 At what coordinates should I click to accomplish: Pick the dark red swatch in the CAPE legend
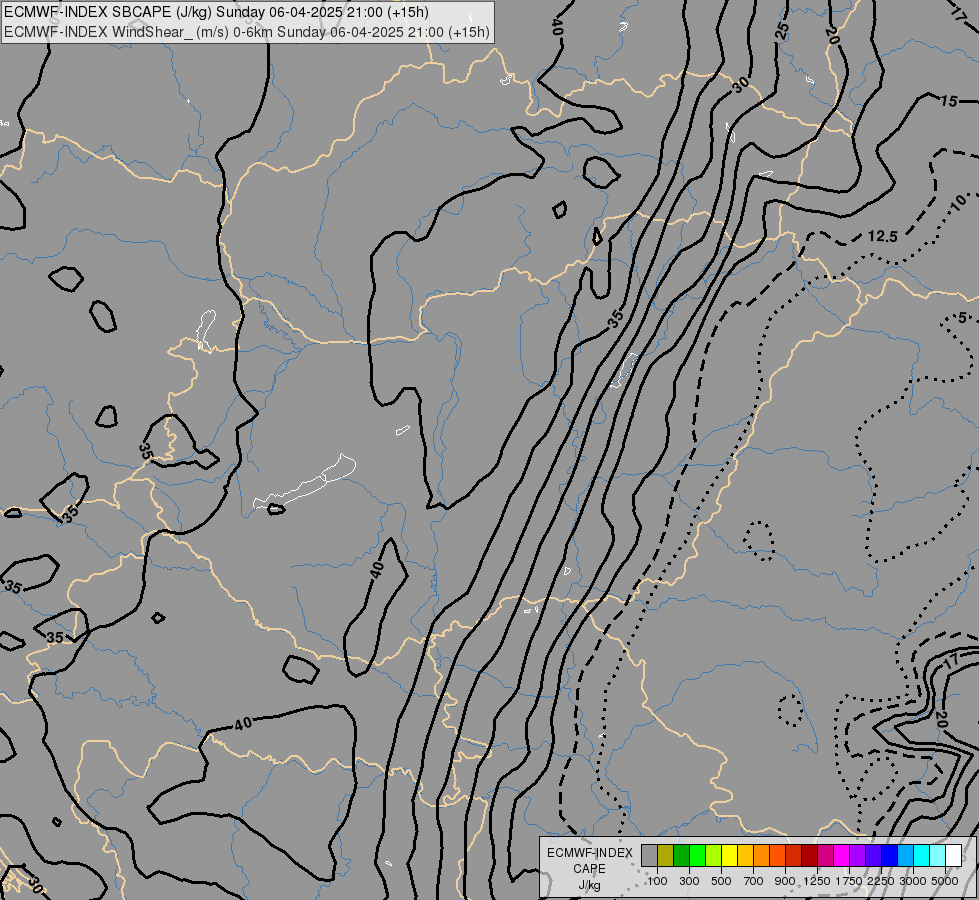pyautogui.click(x=810, y=855)
